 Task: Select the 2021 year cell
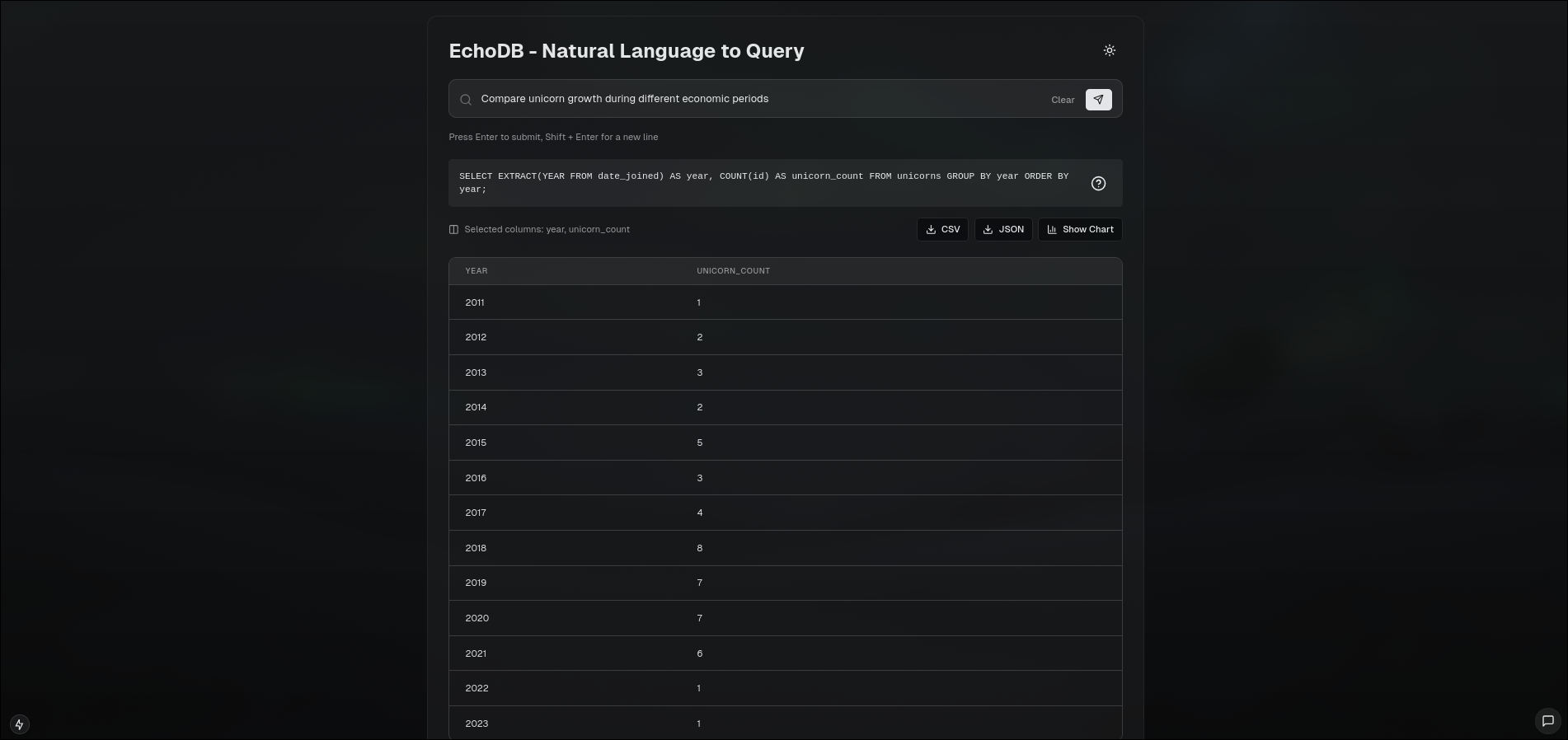click(476, 653)
